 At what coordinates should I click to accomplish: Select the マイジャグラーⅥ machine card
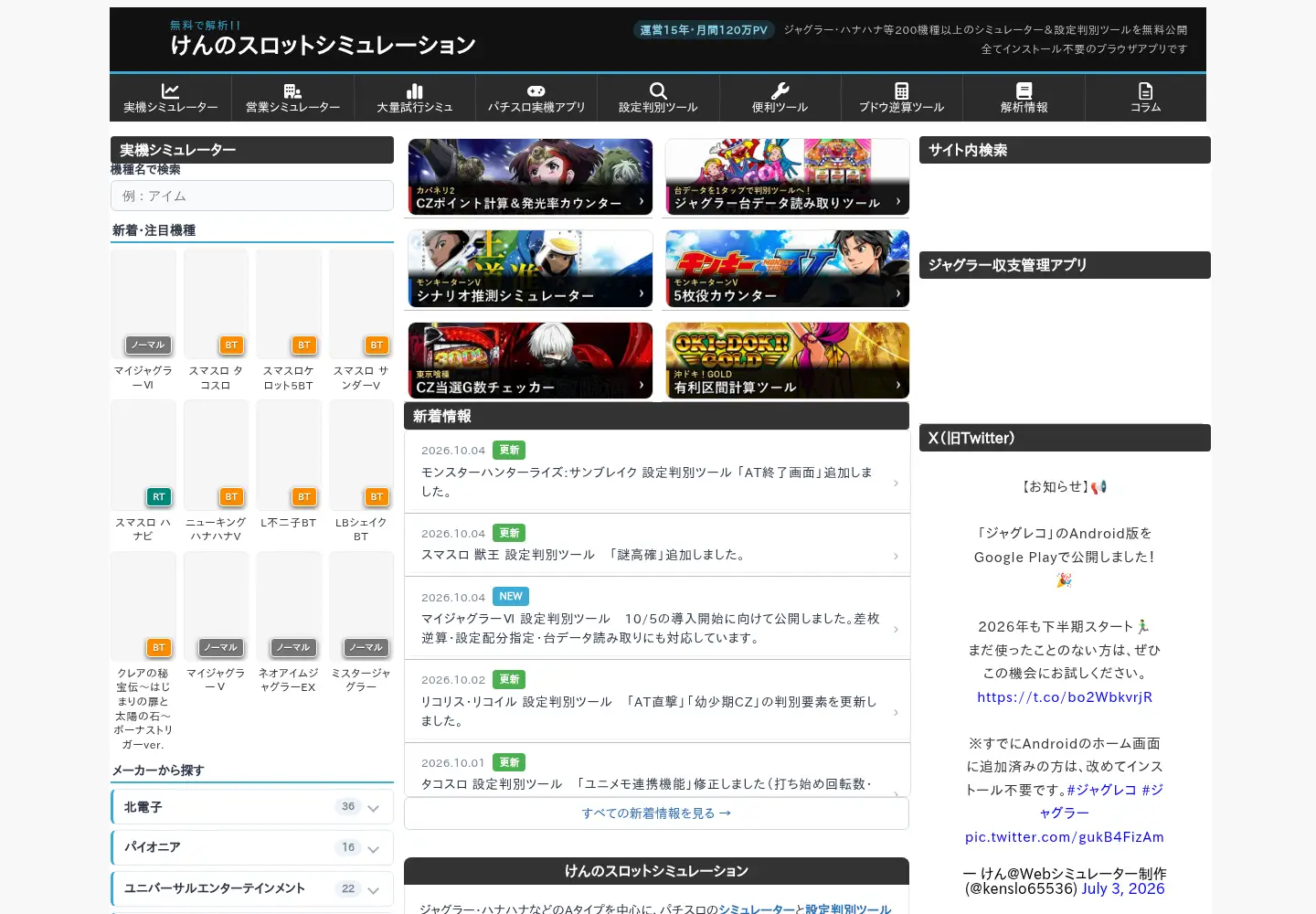(143, 321)
